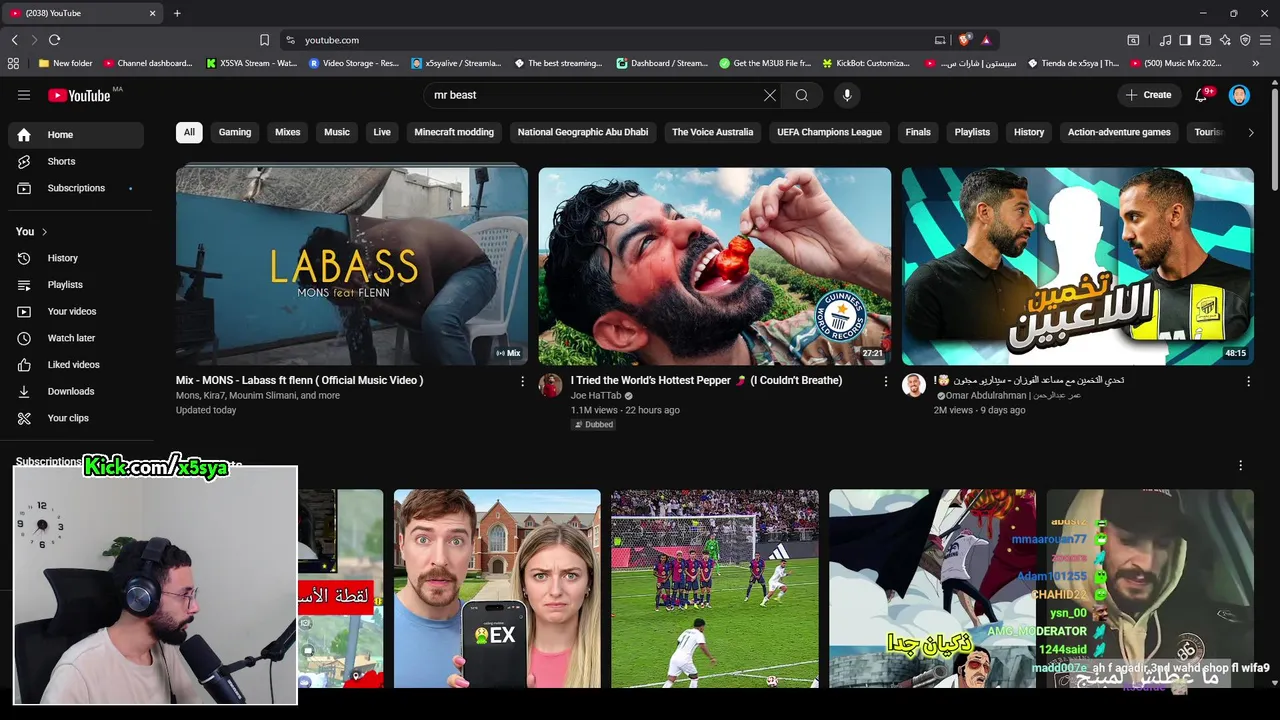Image resolution: width=1280 pixels, height=720 pixels.
Task: Open the football free kick short
Action: [715, 588]
